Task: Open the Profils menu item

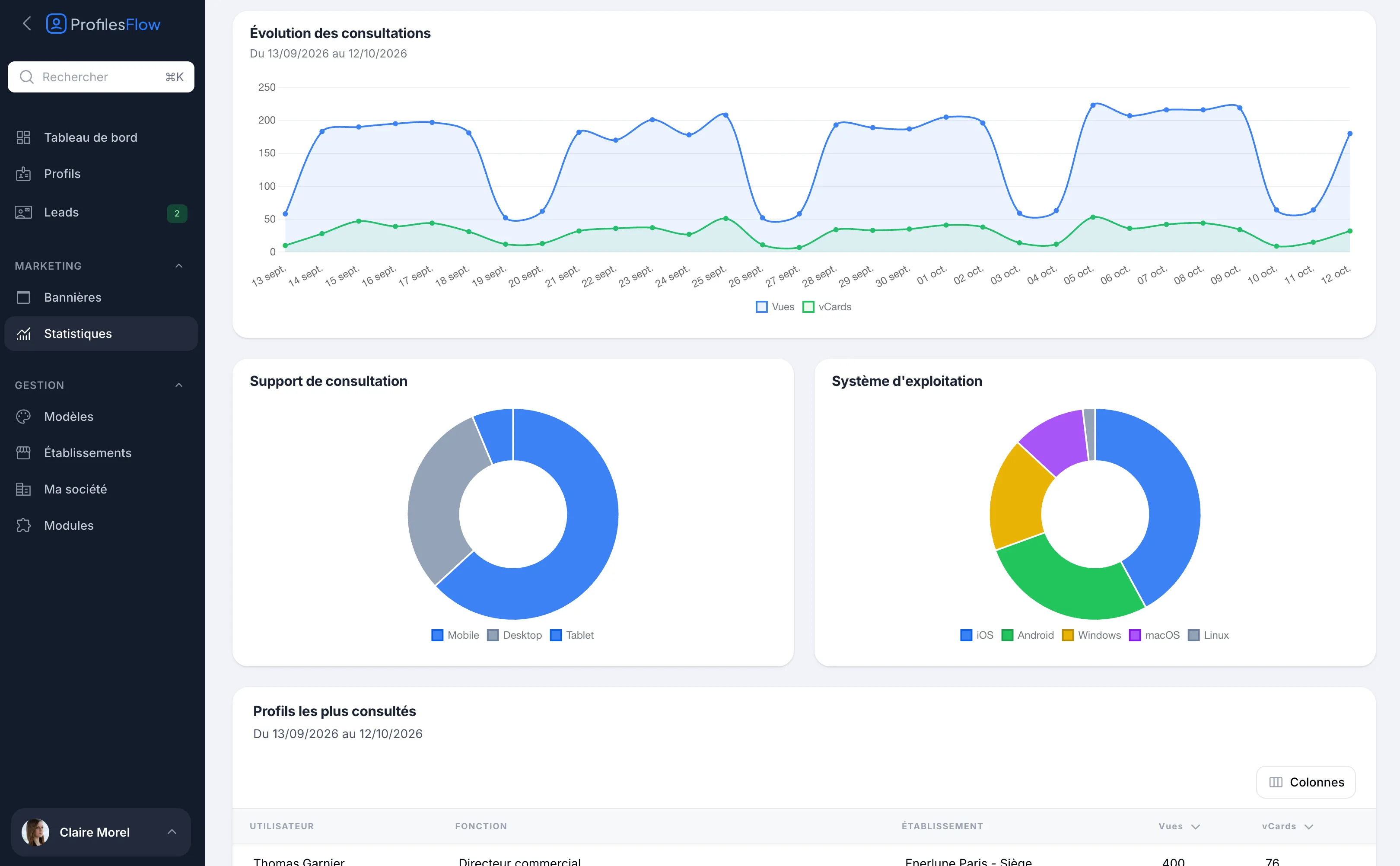Action: coord(101,174)
